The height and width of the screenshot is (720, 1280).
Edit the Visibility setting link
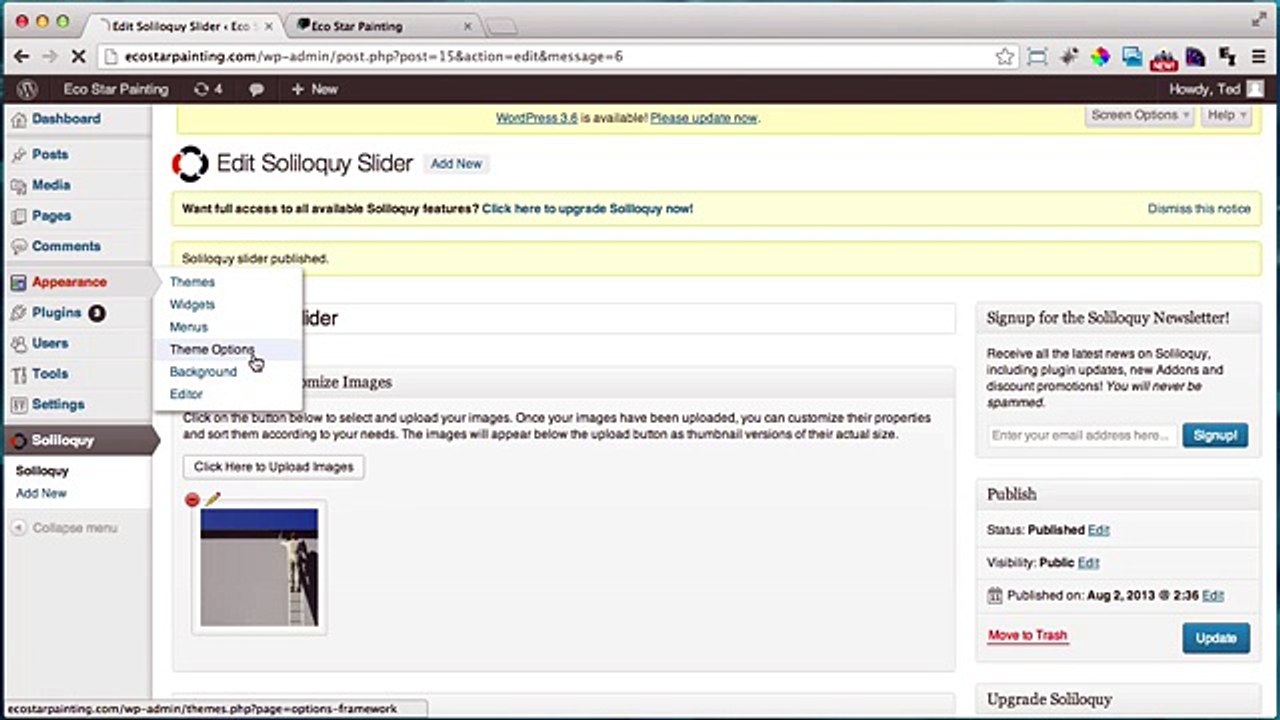tap(1088, 563)
